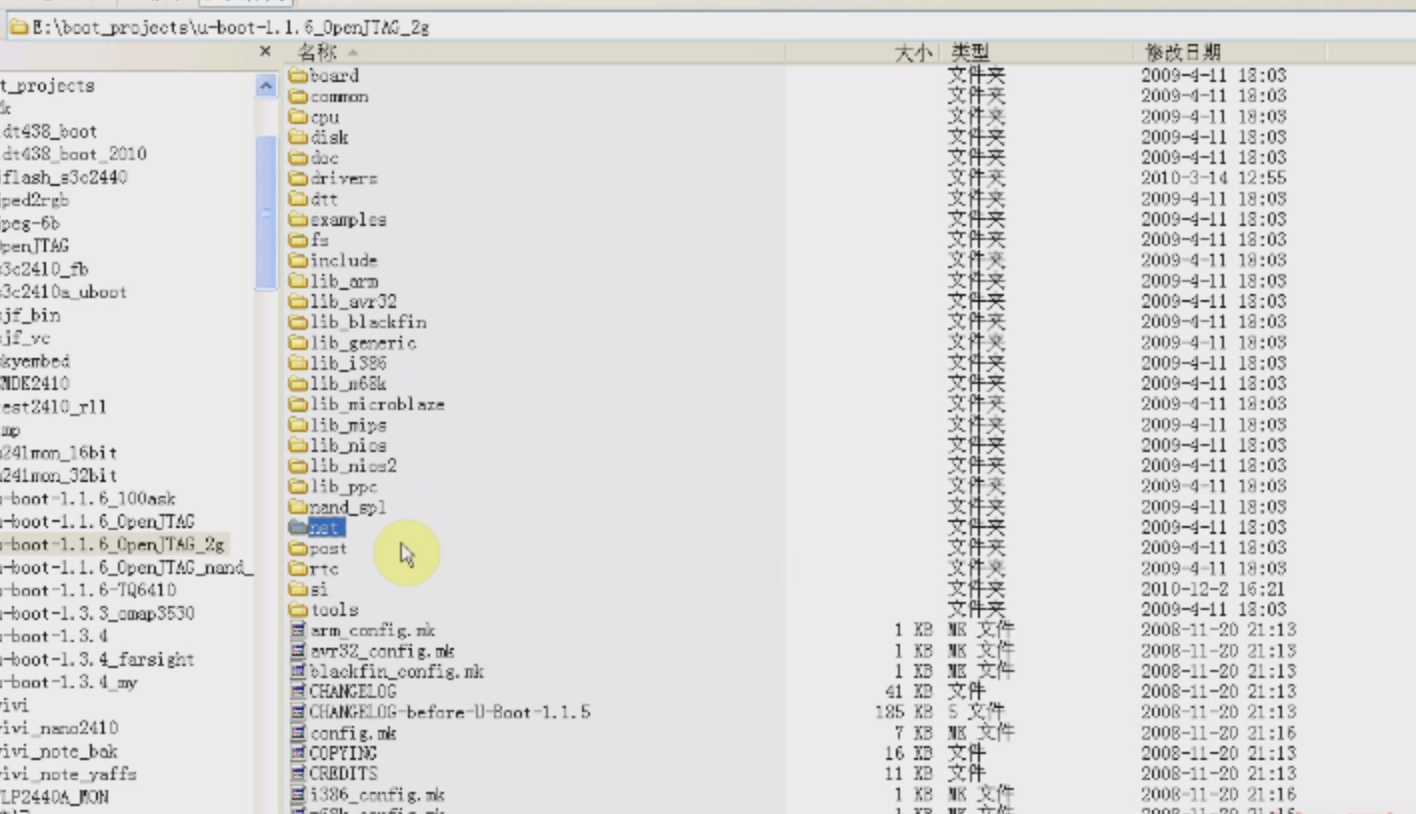
Task: Select the include folder icon
Action: [298, 260]
